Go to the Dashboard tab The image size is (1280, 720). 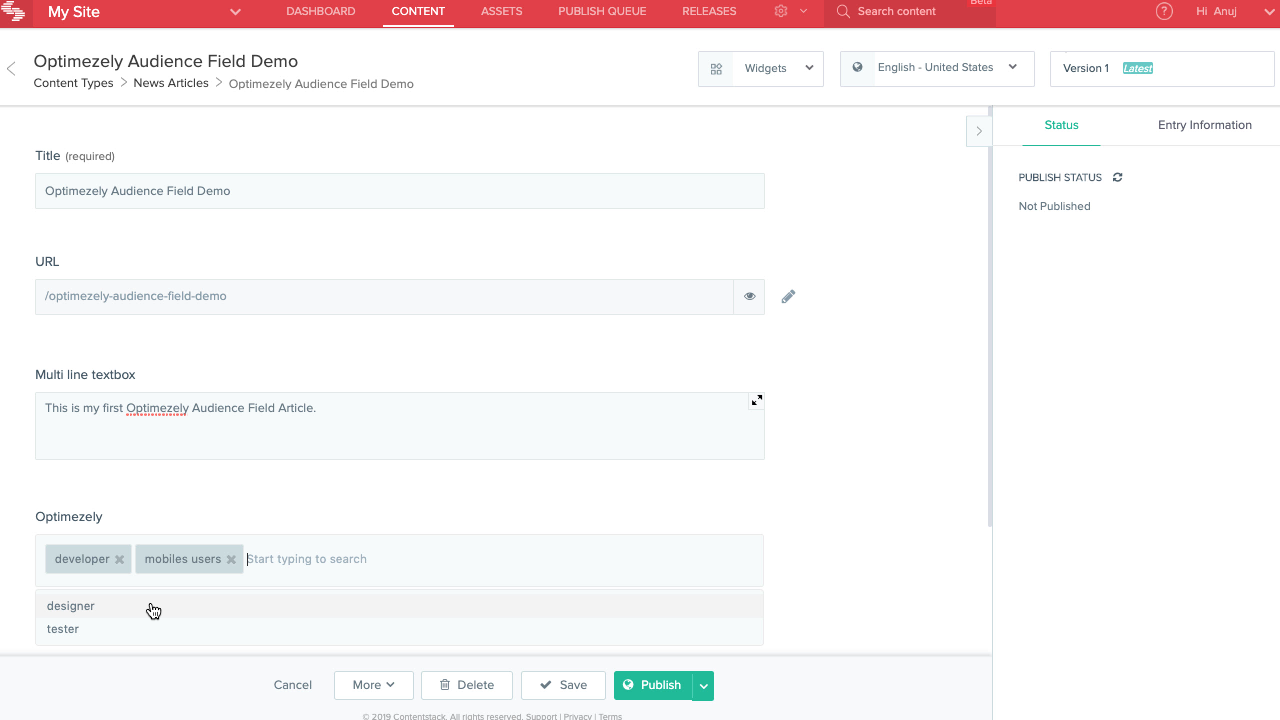tap(320, 12)
